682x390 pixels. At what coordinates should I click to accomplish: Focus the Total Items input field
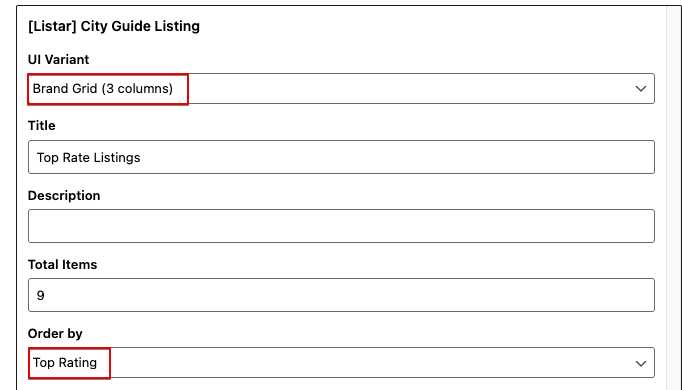click(341, 295)
